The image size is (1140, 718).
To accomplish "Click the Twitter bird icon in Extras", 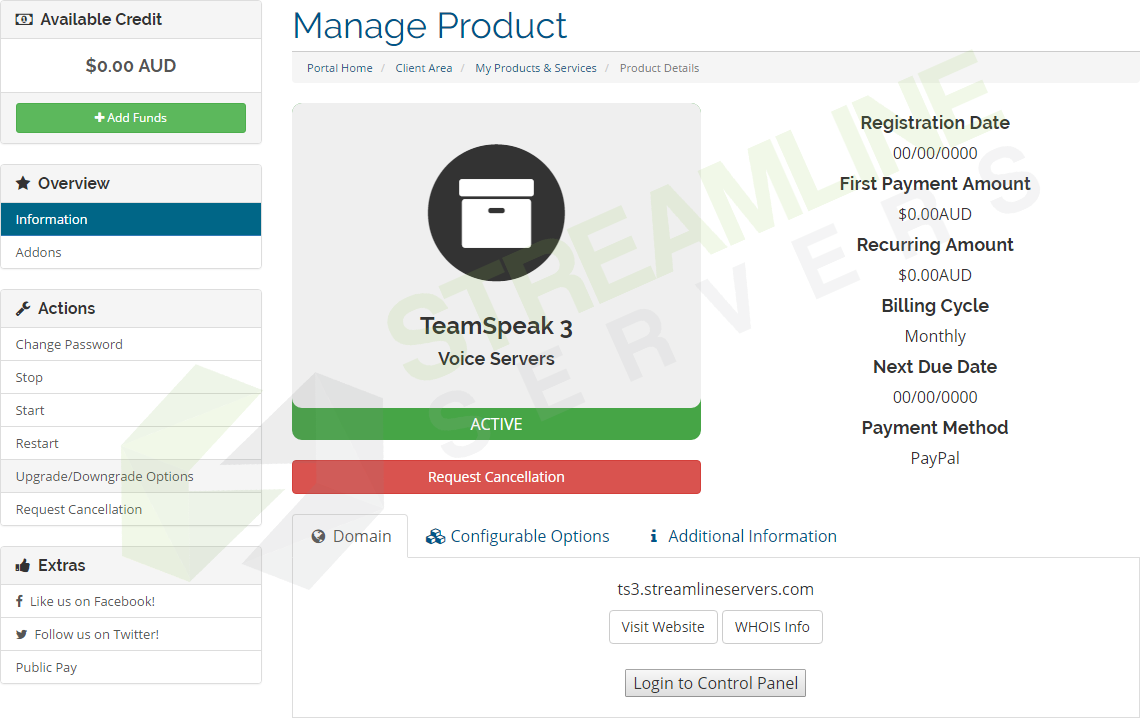I will [x=21, y=635].
